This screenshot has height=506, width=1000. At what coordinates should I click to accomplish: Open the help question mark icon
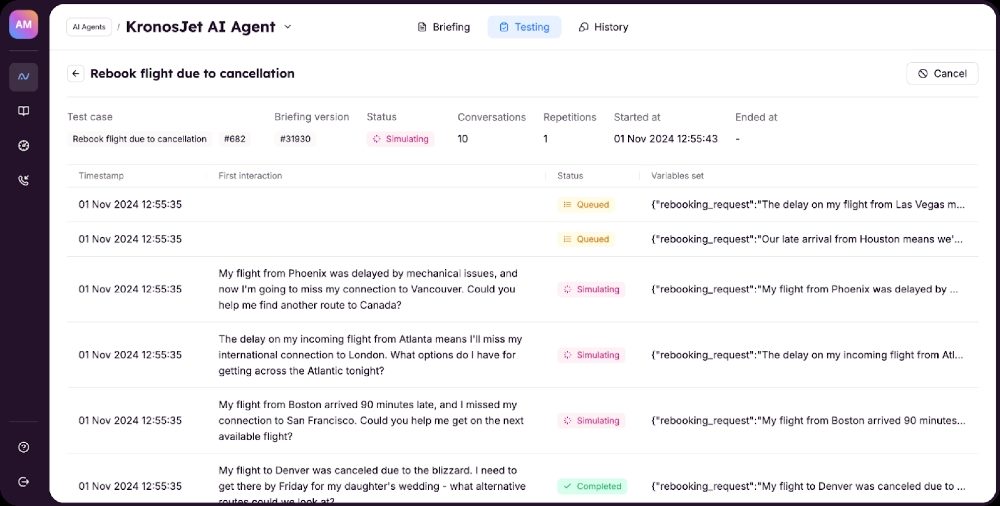[23, 447]
